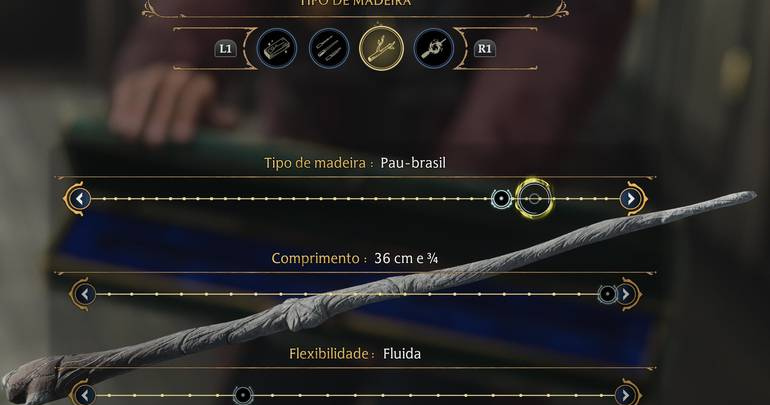Click the Fluida flexibility value

coord(402,353)
